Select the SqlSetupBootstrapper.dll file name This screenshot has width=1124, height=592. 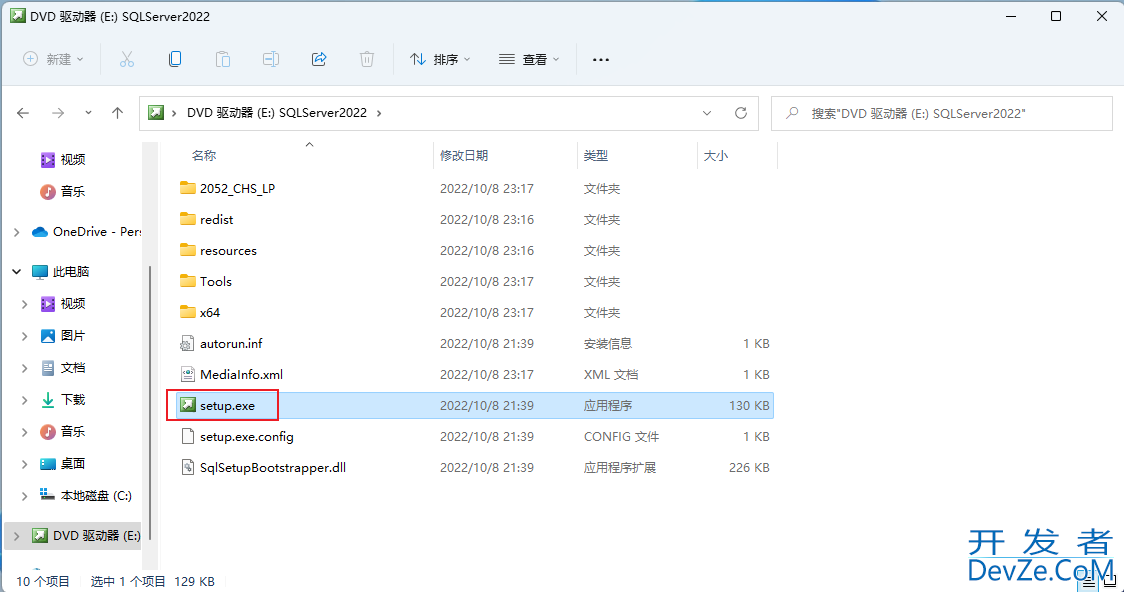[x=273, y=467]
